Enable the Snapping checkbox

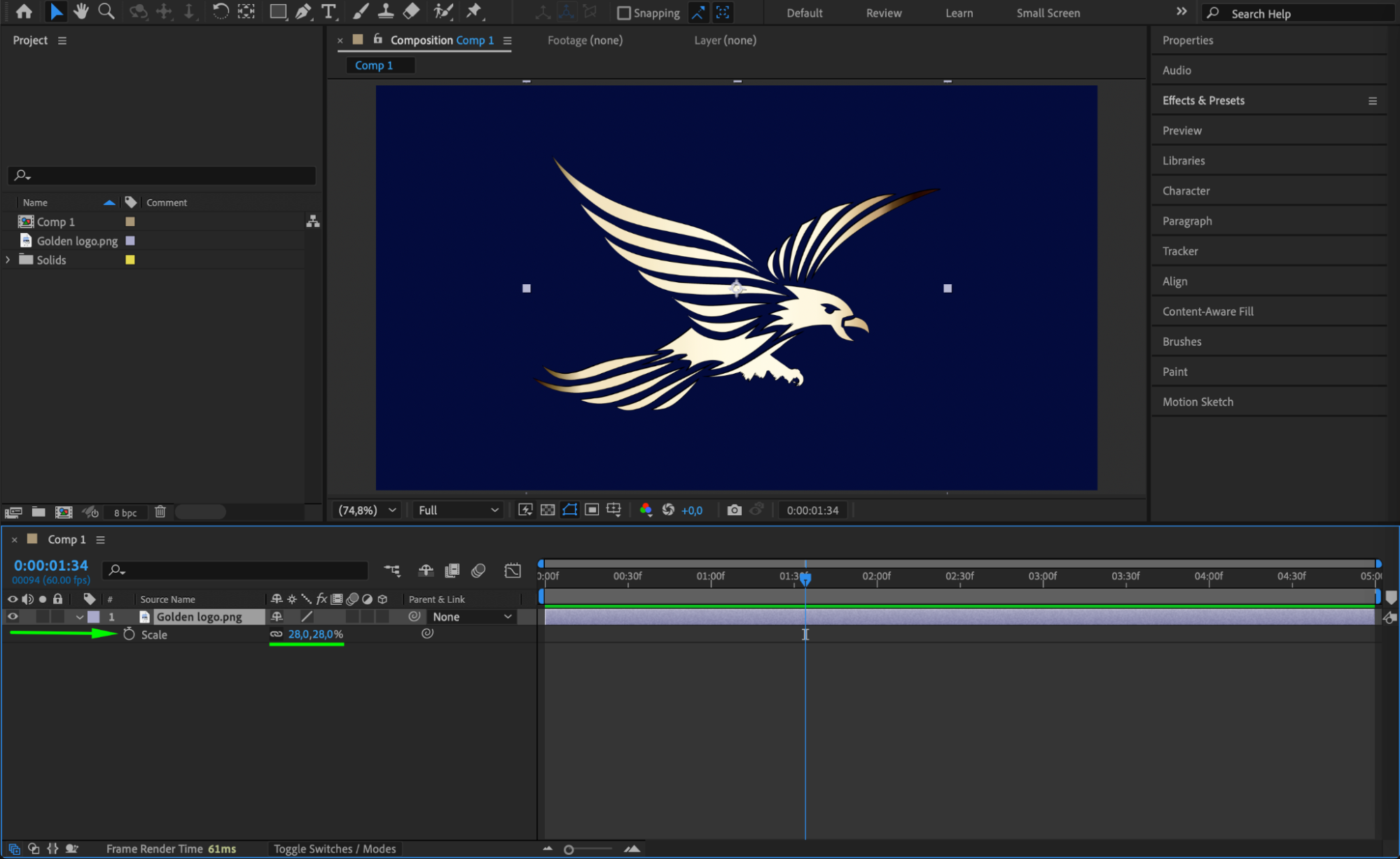[x=623, y=13]
